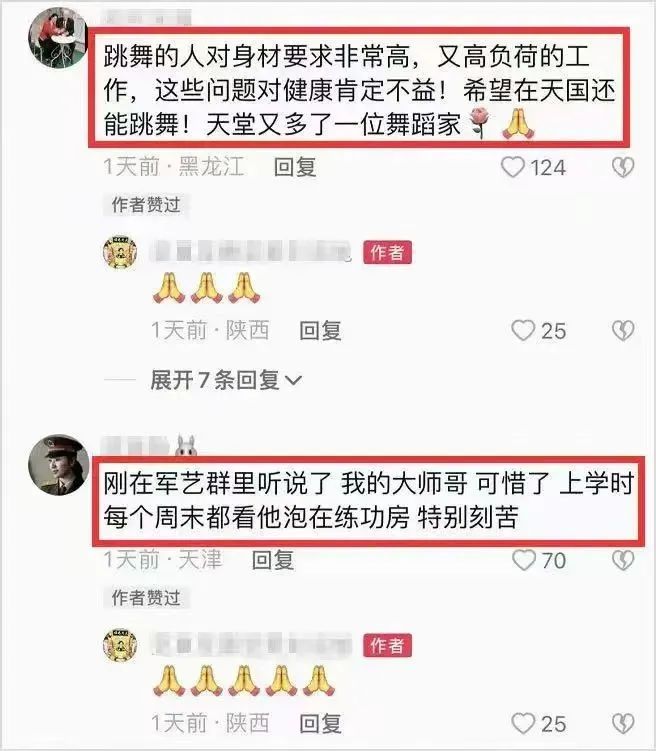Open author avatar on second reply
This screenshot has width=656, height=751.
[x=120, y=645]
